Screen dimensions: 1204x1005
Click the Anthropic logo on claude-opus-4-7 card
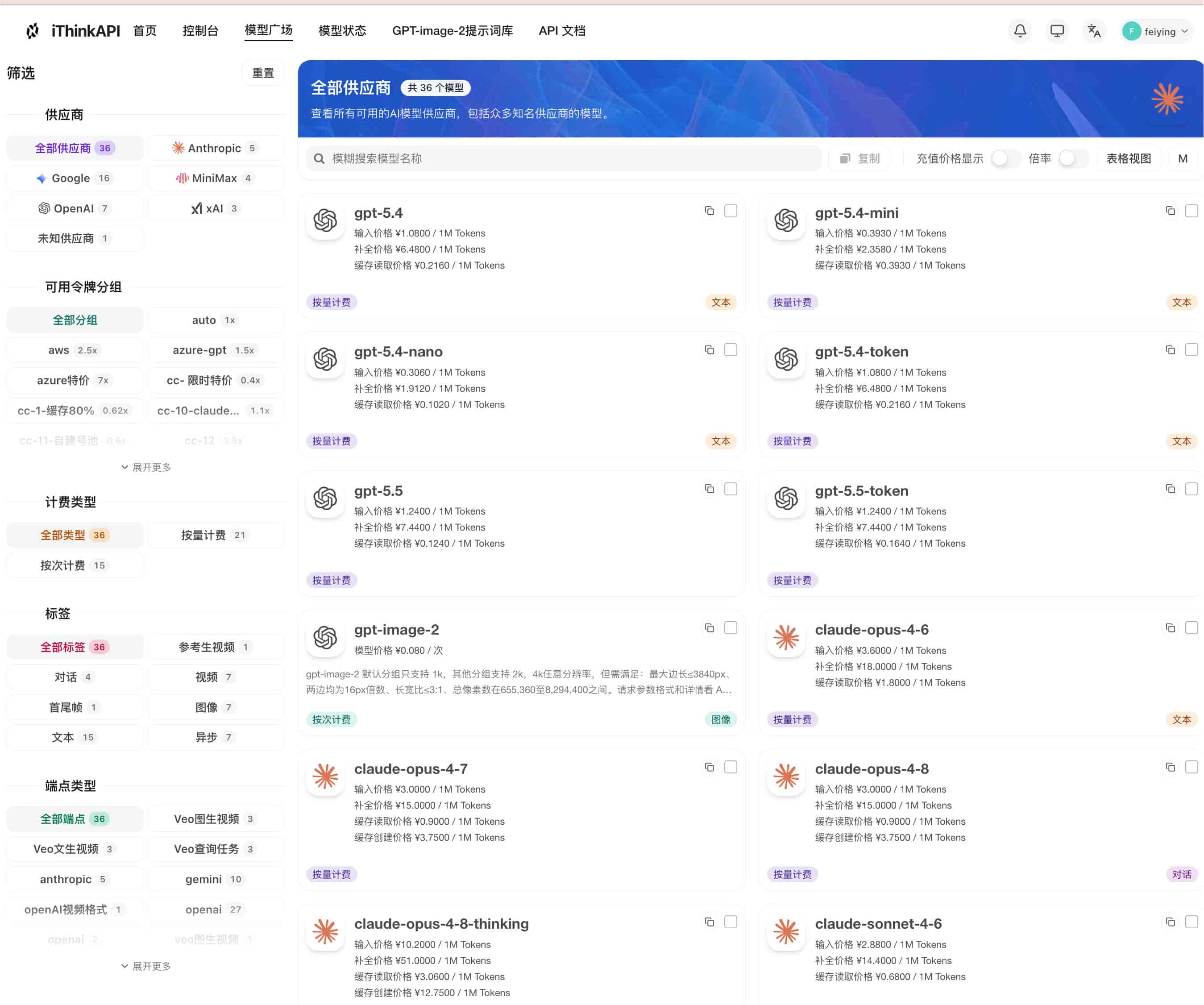[325, 776]
